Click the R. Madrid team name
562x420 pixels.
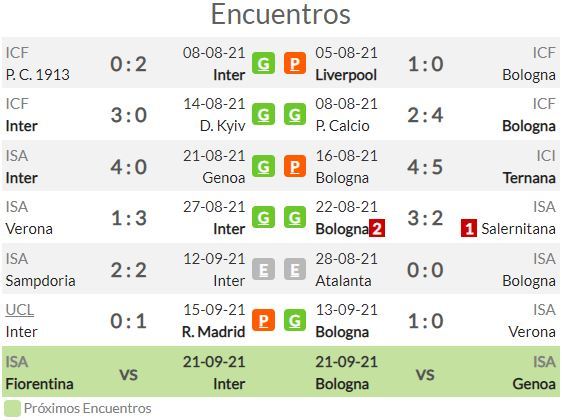[x=214, y=332]
